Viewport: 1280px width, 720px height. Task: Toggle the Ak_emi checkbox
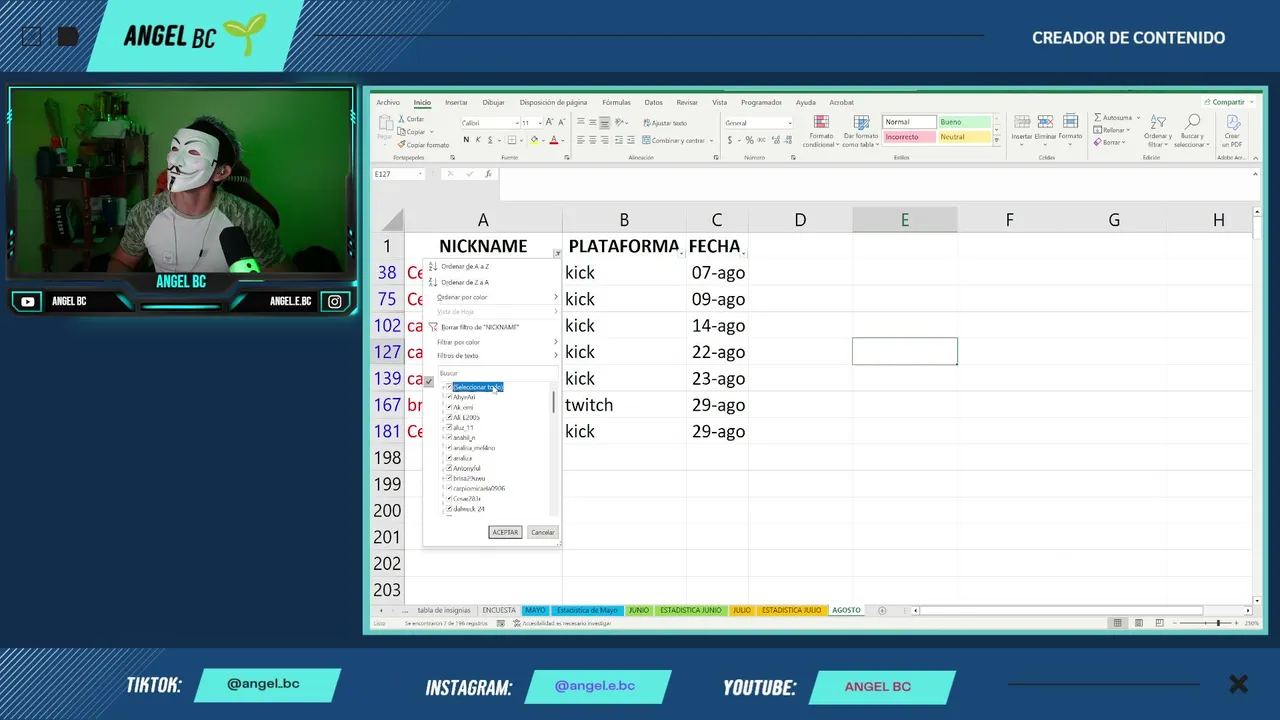click(449, 407)
